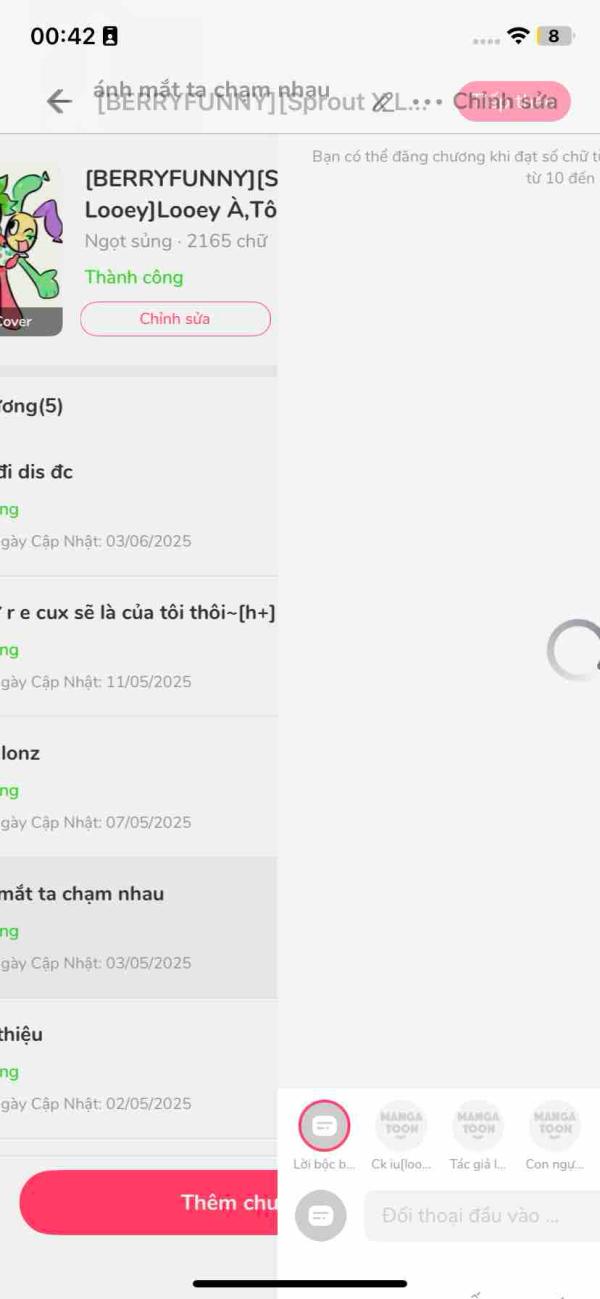
Task: Tap the pencil edit title icon
Action: pos(383,101)
